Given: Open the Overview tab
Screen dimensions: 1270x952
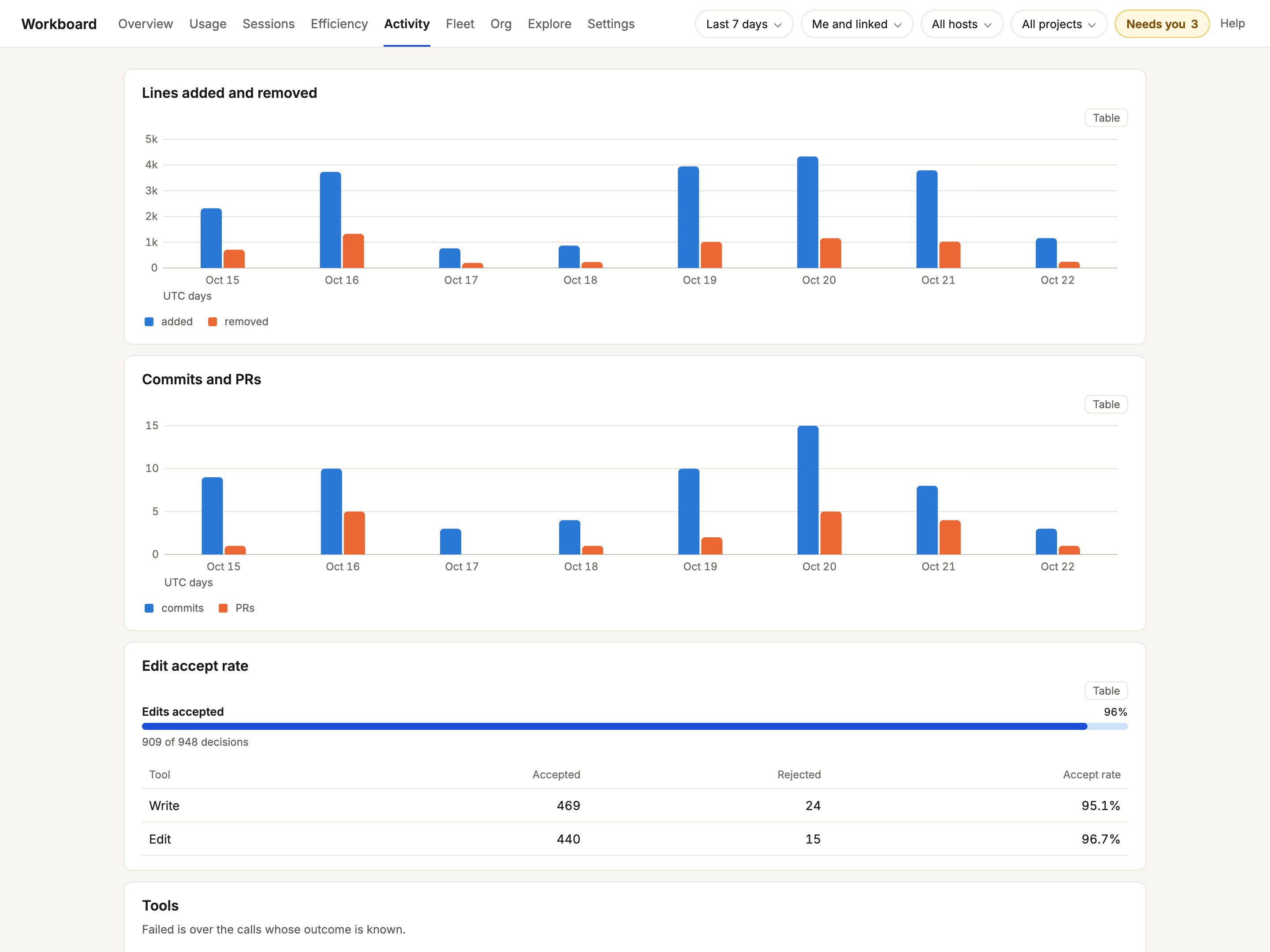Looking at the screenshot, I should [x=145, y=23].
